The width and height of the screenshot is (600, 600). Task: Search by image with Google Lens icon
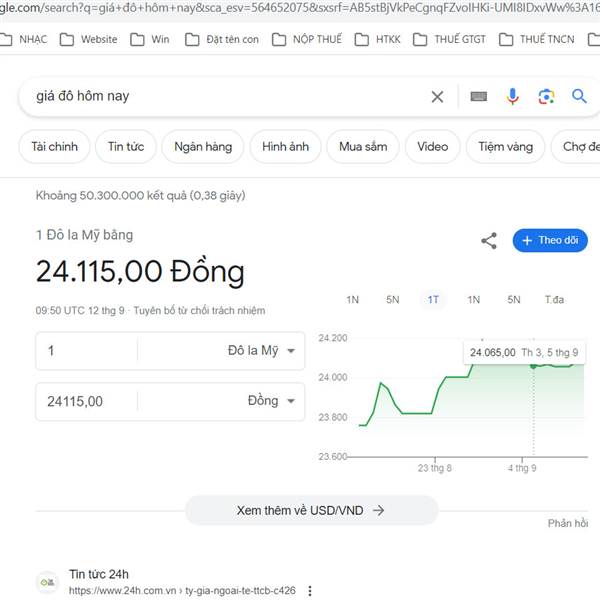[546, 97]
